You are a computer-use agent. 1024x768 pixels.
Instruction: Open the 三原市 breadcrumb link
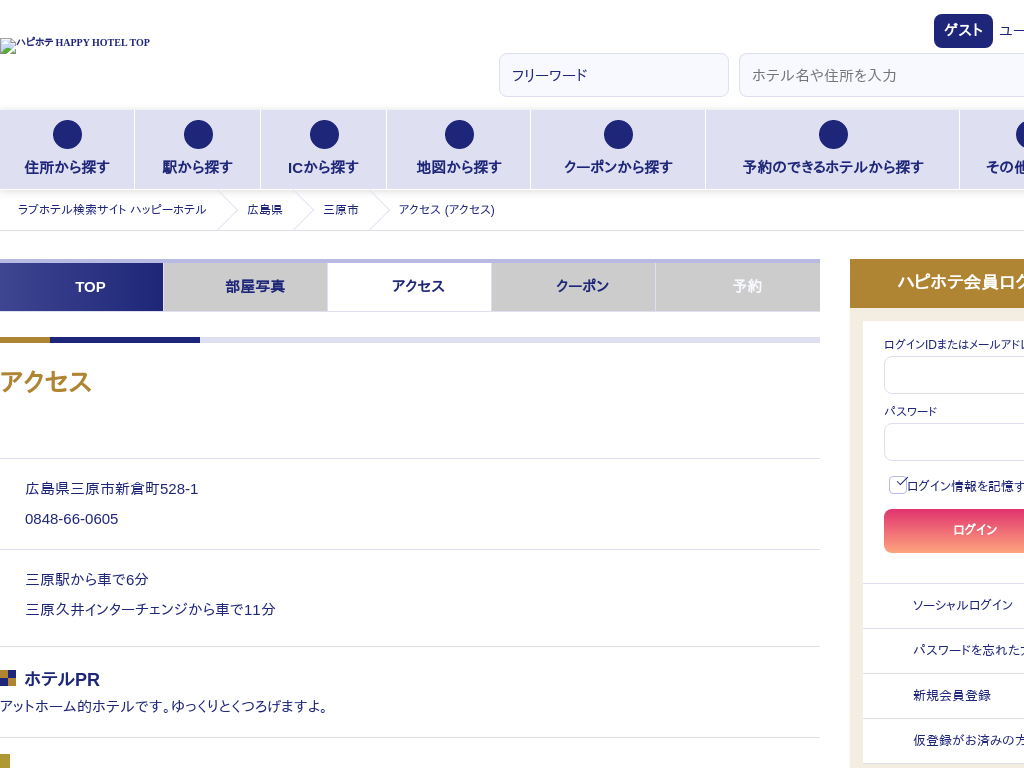click(x=341, y=210)
